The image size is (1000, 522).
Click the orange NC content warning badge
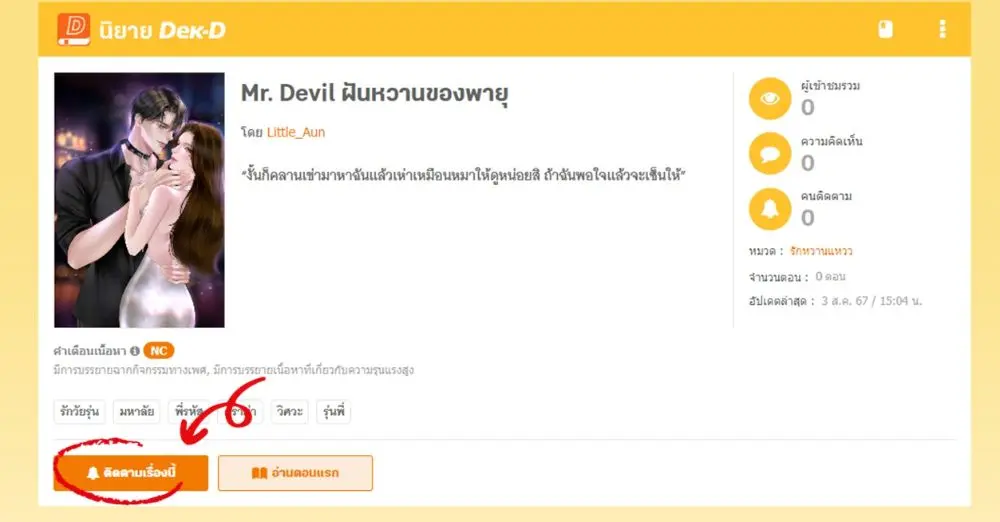click(x=159, y=351)
